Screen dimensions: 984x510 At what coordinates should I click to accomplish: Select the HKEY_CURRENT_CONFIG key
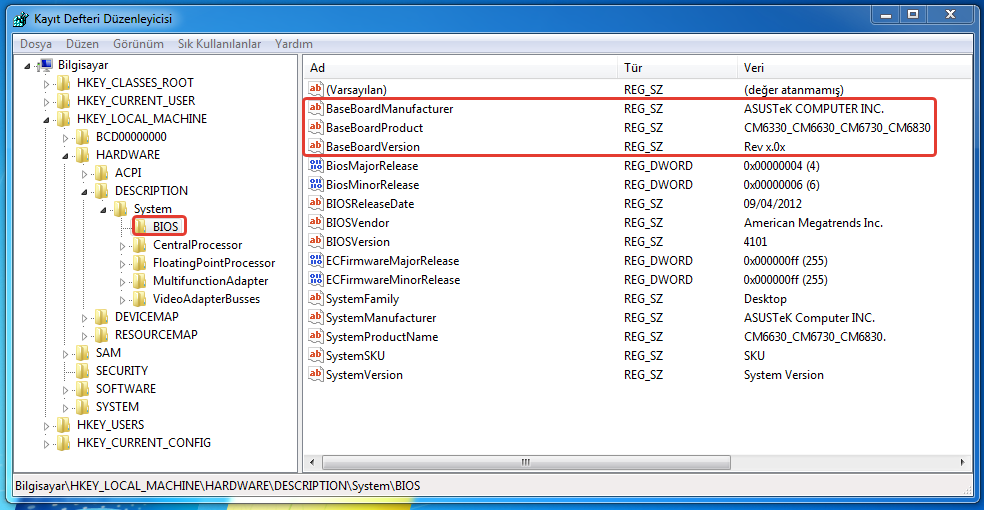[143, 443]
